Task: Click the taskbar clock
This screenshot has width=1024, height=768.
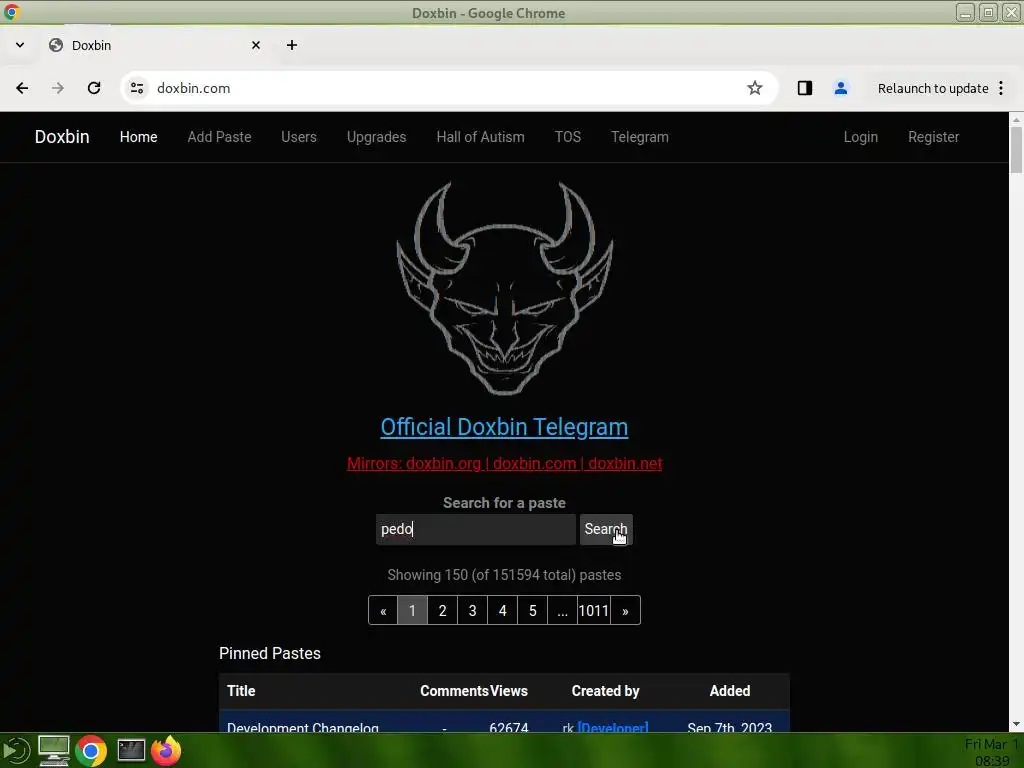Action: 991,752
